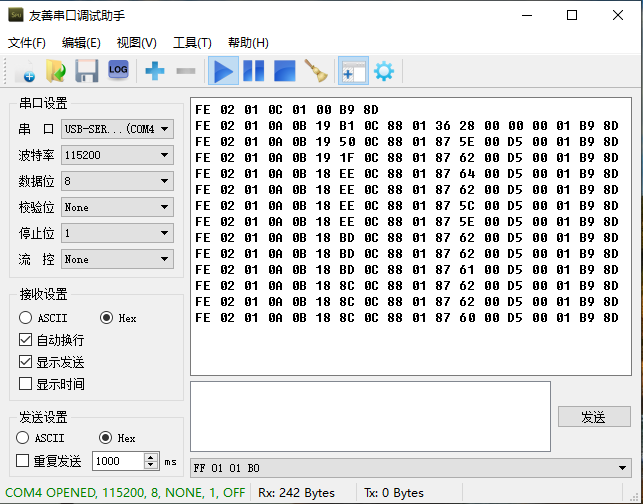This screenshot has width=643, height=504.
Task: Expand the 串口 COM port dropdown
Action: (117, 129)
